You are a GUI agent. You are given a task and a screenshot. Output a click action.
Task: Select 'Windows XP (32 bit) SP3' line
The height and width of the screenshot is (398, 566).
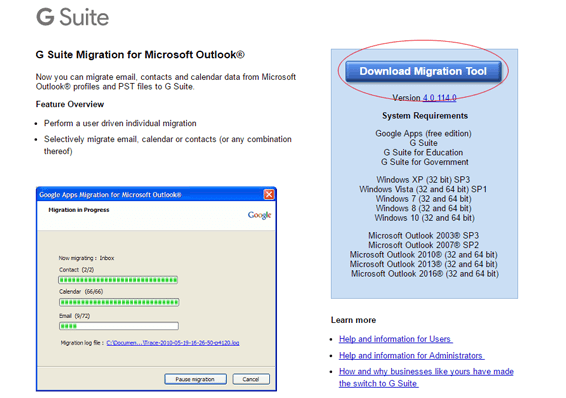tap(423, 180)
